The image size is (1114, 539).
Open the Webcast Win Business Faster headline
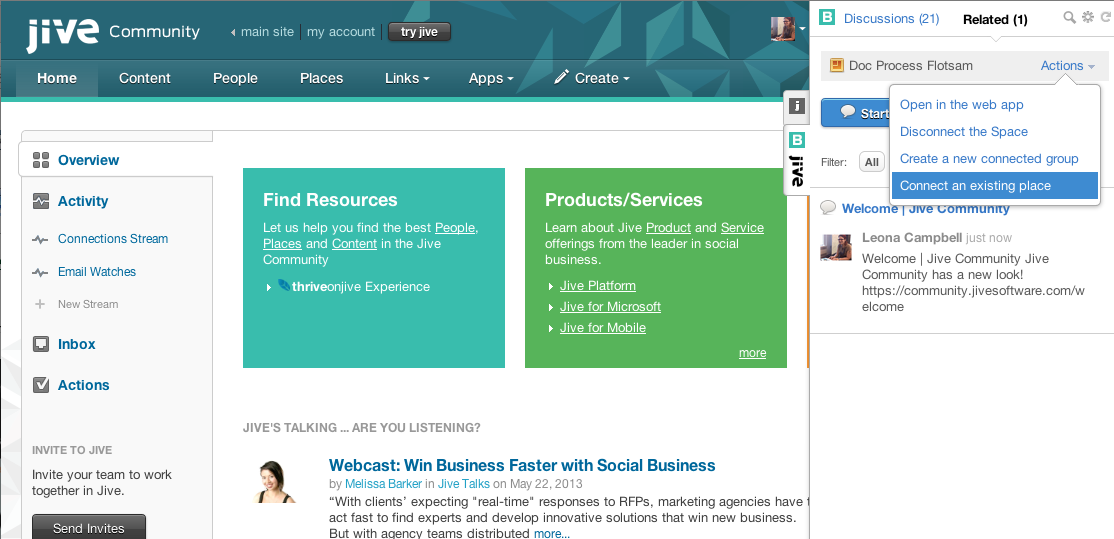coord(522,465)
